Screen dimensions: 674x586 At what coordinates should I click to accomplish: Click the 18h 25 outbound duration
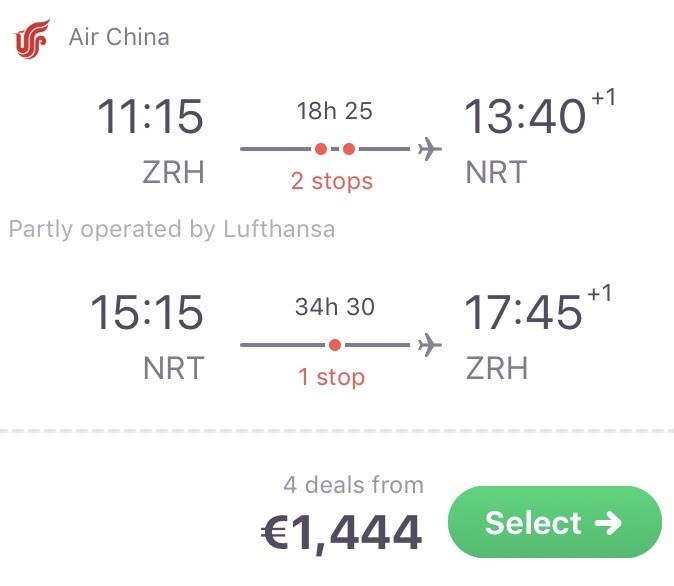tap(334, 111)
